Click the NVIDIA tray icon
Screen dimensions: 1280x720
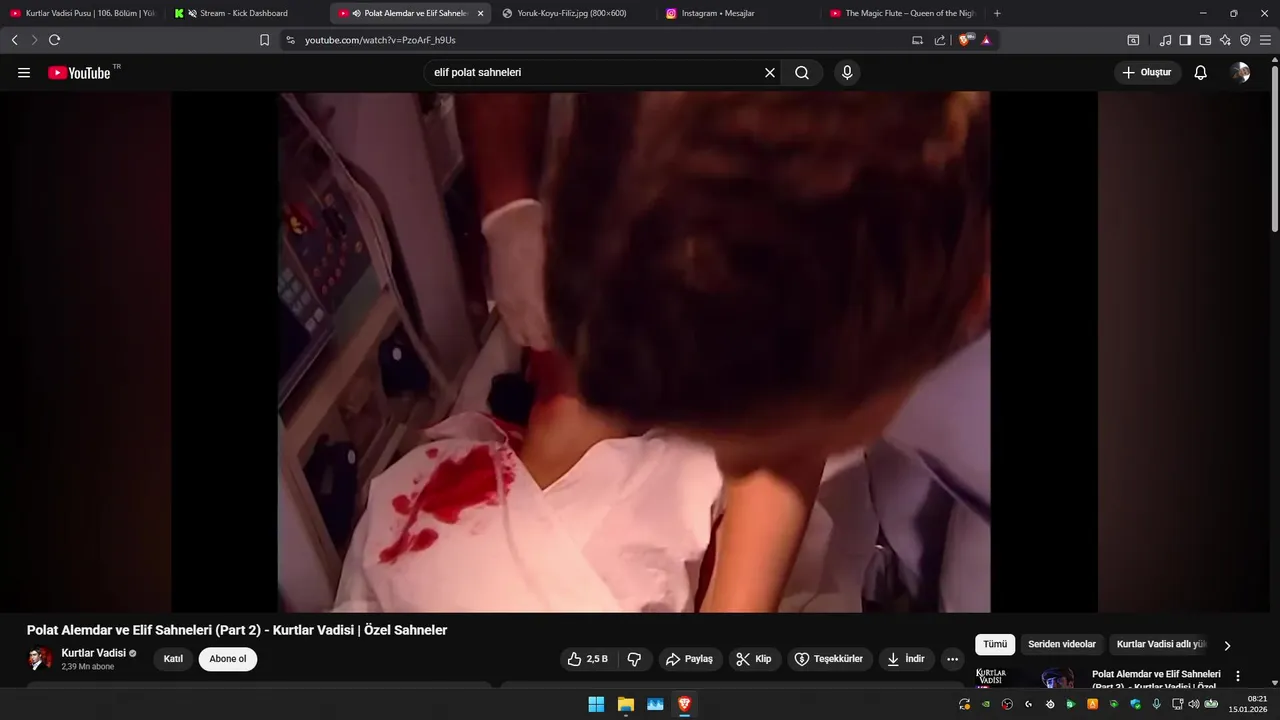tap(986, 704)
